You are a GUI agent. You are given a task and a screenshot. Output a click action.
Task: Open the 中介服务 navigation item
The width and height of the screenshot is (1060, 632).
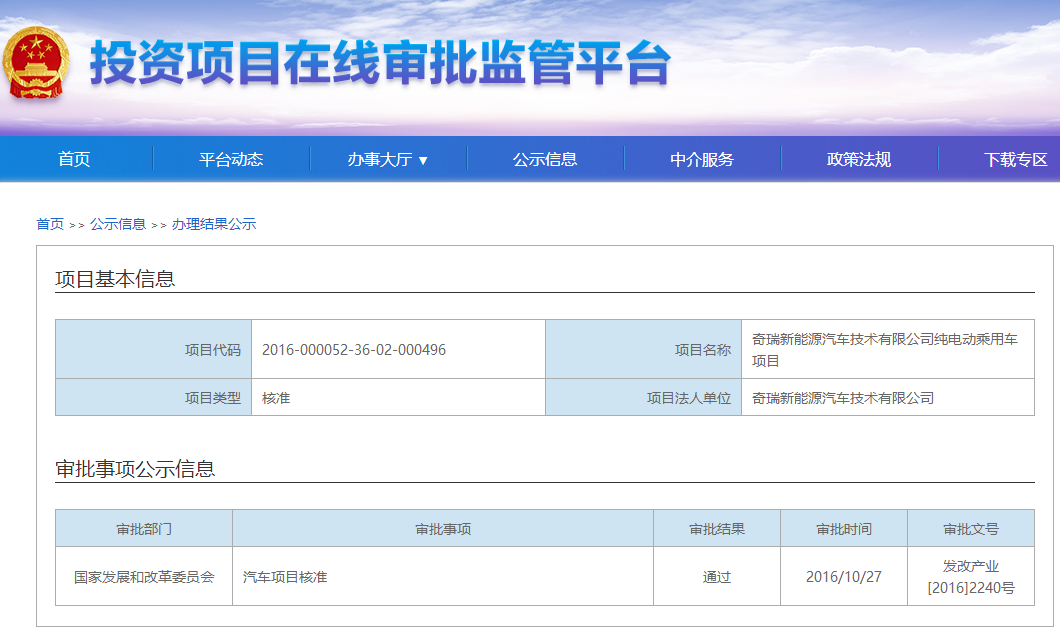point(702,158)
